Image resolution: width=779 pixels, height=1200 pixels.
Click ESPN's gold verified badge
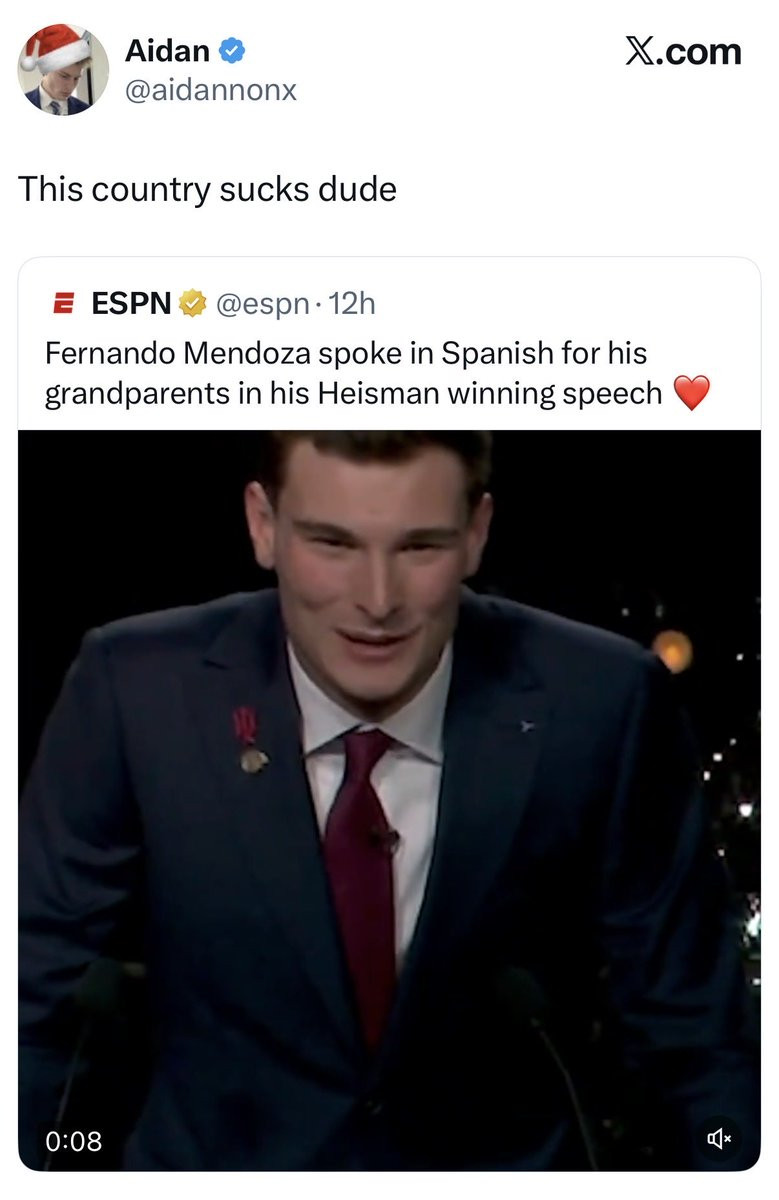(191, 302)
